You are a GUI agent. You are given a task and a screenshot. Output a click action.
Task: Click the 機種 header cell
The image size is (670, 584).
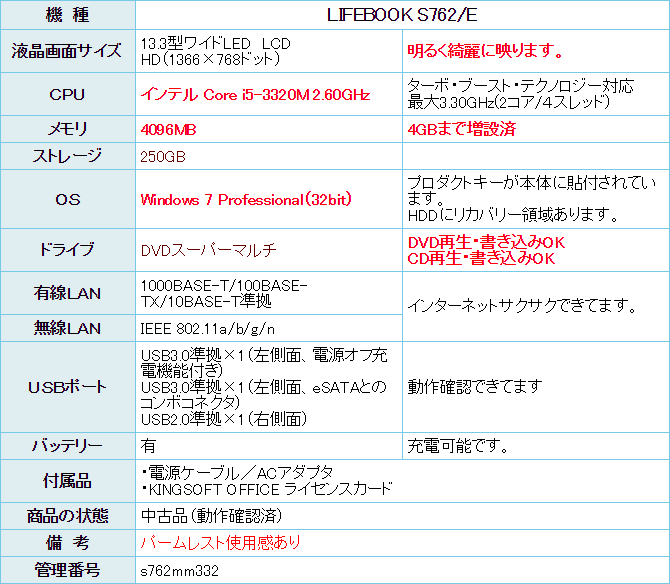(68, 16)
